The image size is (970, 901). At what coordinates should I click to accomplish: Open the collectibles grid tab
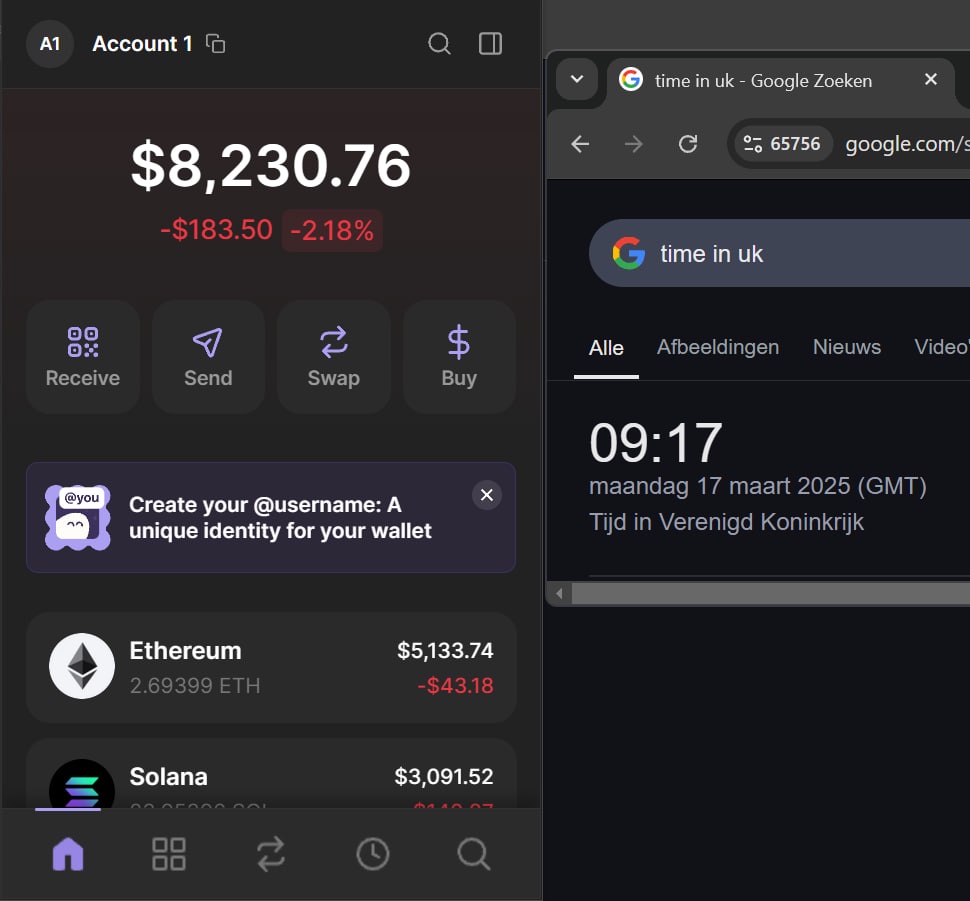pos(169,854)
